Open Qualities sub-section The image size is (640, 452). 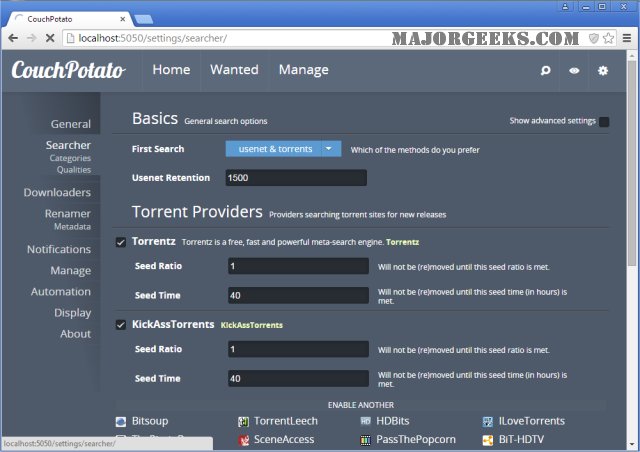(74, 170)
